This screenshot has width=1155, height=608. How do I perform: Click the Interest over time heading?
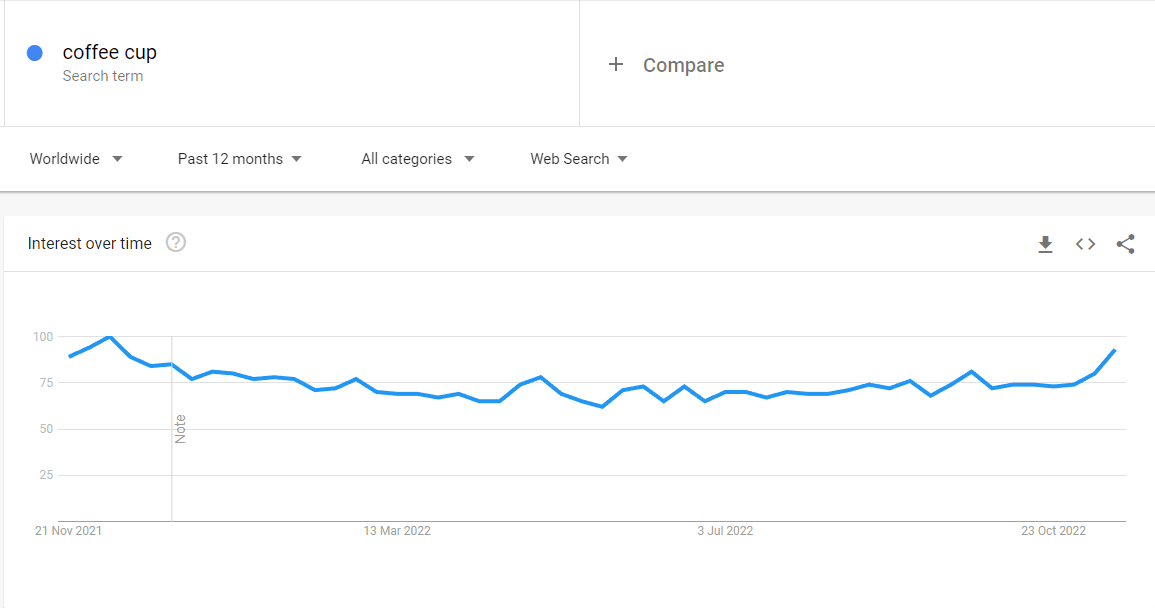coord(90,243)
